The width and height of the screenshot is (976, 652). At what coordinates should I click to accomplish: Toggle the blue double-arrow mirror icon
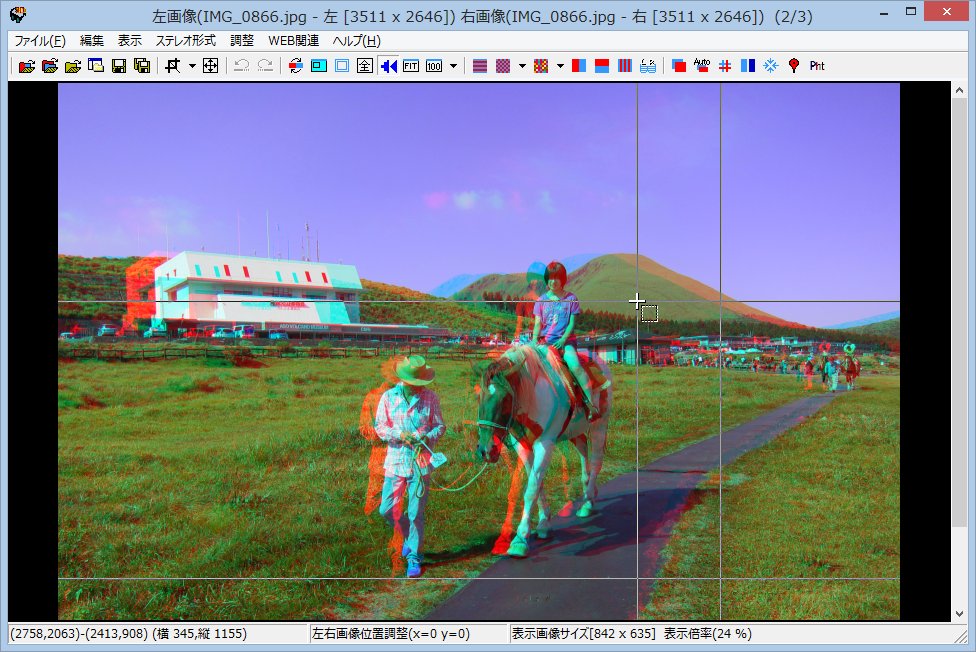[388, 66]
